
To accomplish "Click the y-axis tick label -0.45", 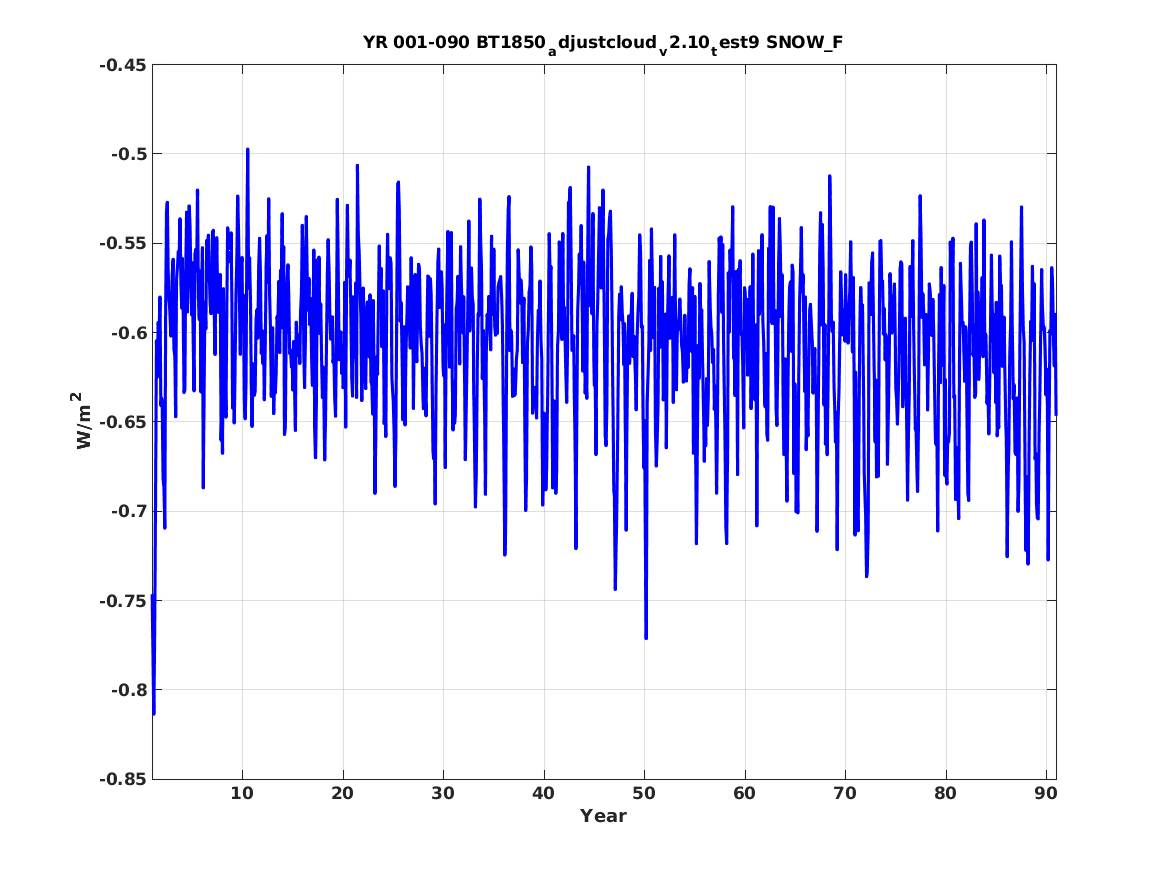I will click(123, 65).
